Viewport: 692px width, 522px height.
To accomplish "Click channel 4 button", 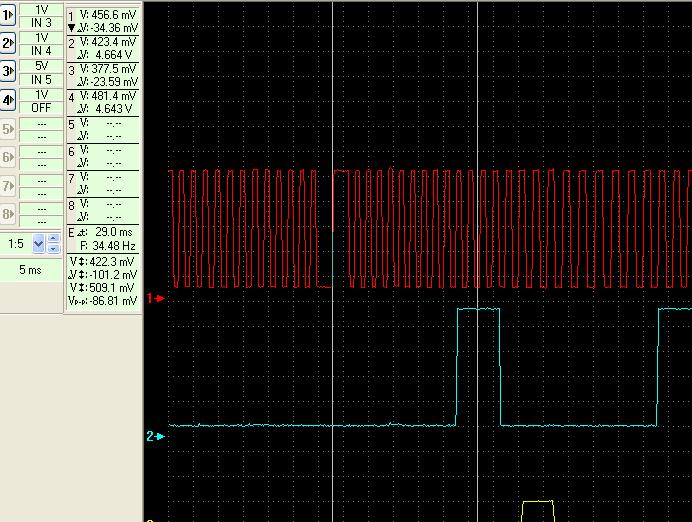I will click(x=8, y=100).
